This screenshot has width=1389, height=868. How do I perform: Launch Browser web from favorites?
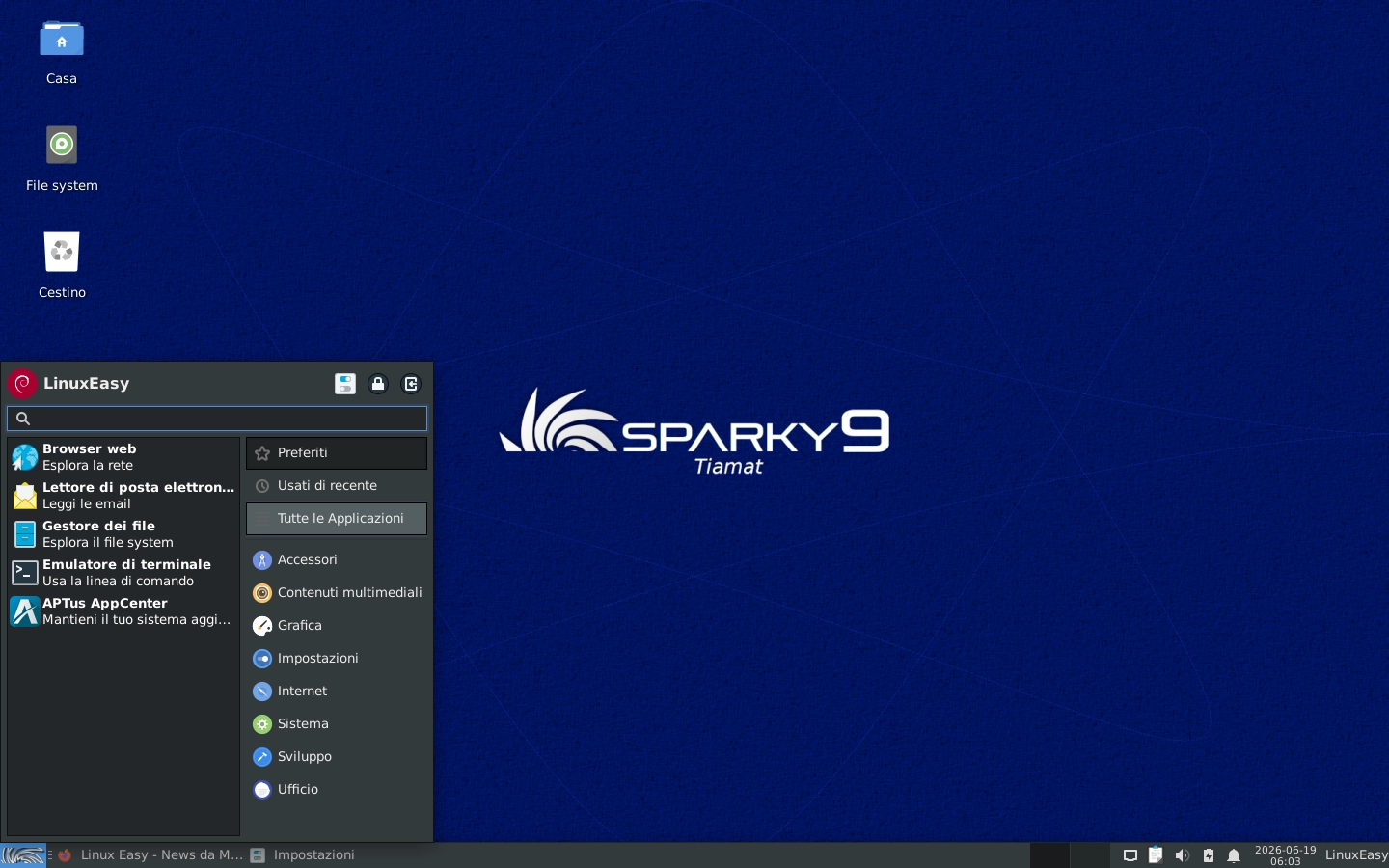(x=123, y=457)
